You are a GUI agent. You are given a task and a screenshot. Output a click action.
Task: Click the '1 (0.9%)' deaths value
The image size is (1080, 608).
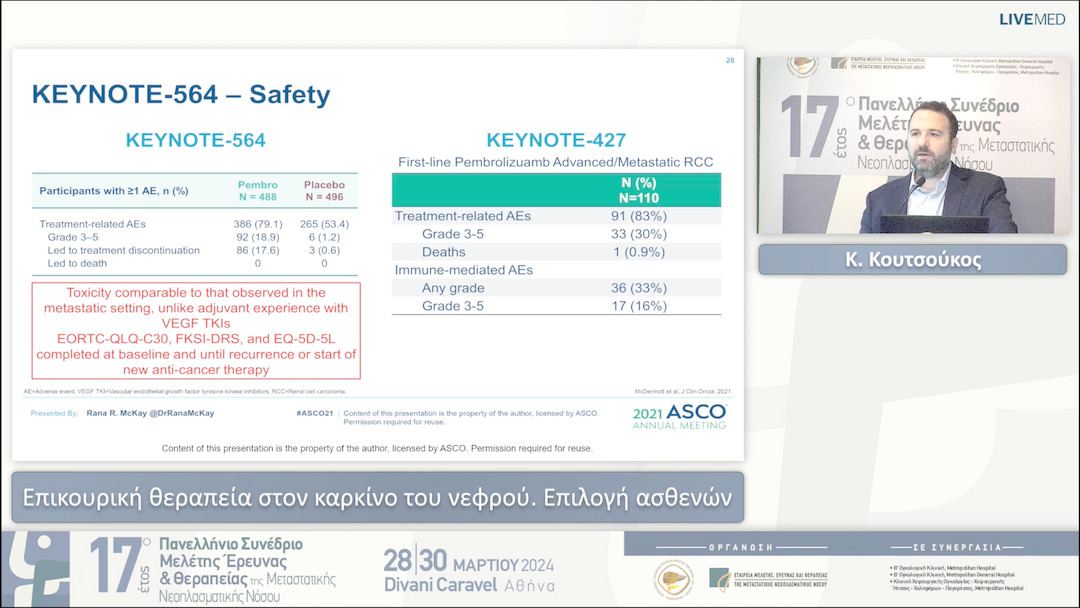pos(638,252)
